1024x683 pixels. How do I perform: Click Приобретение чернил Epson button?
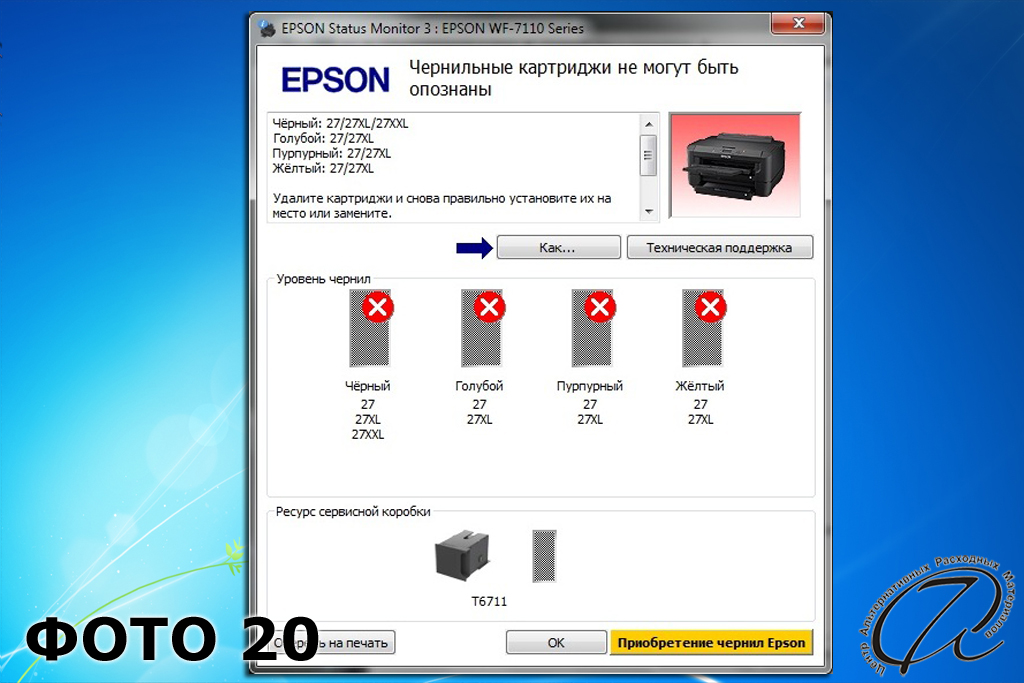click(711, 643)
